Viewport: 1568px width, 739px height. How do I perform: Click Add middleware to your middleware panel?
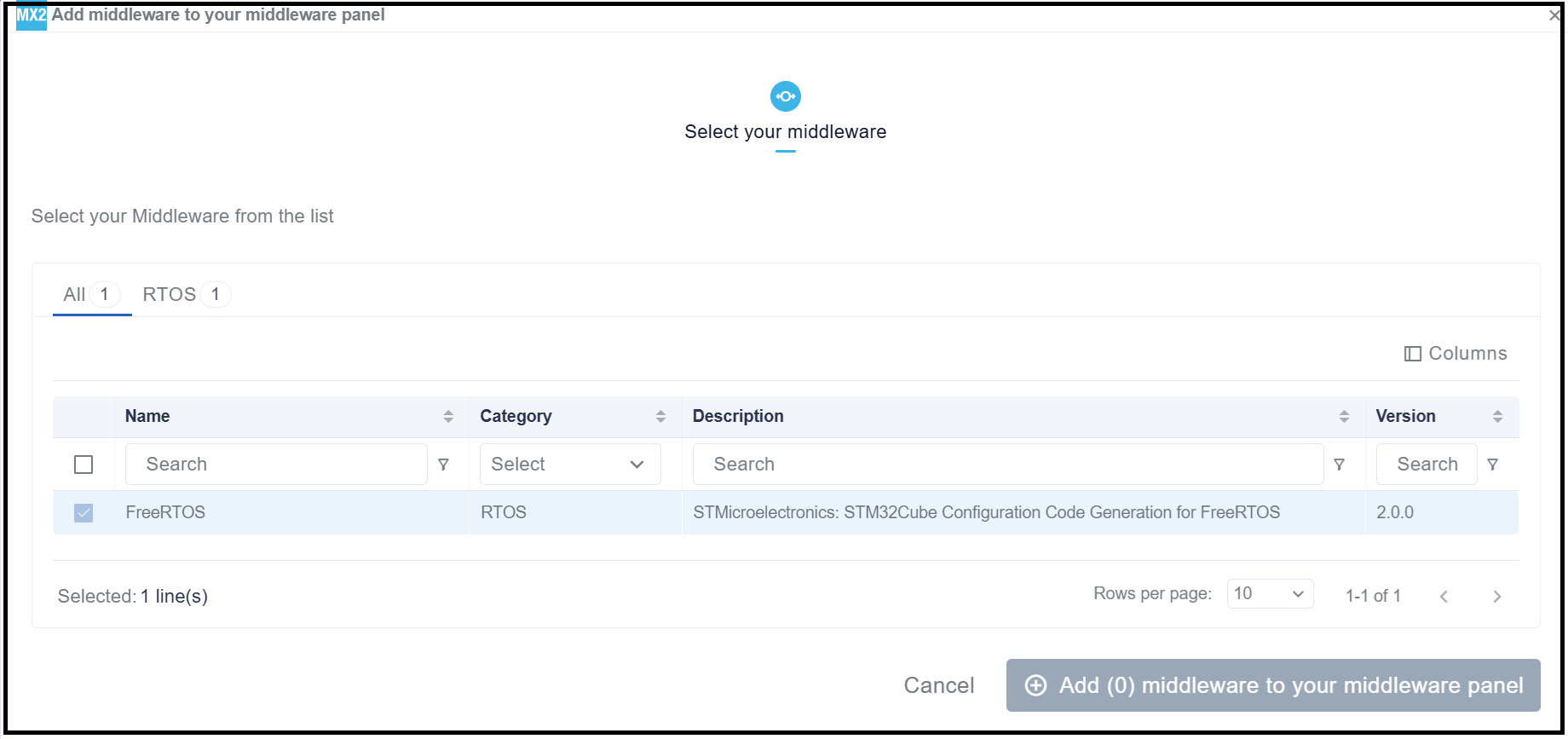coord(1273,685)
